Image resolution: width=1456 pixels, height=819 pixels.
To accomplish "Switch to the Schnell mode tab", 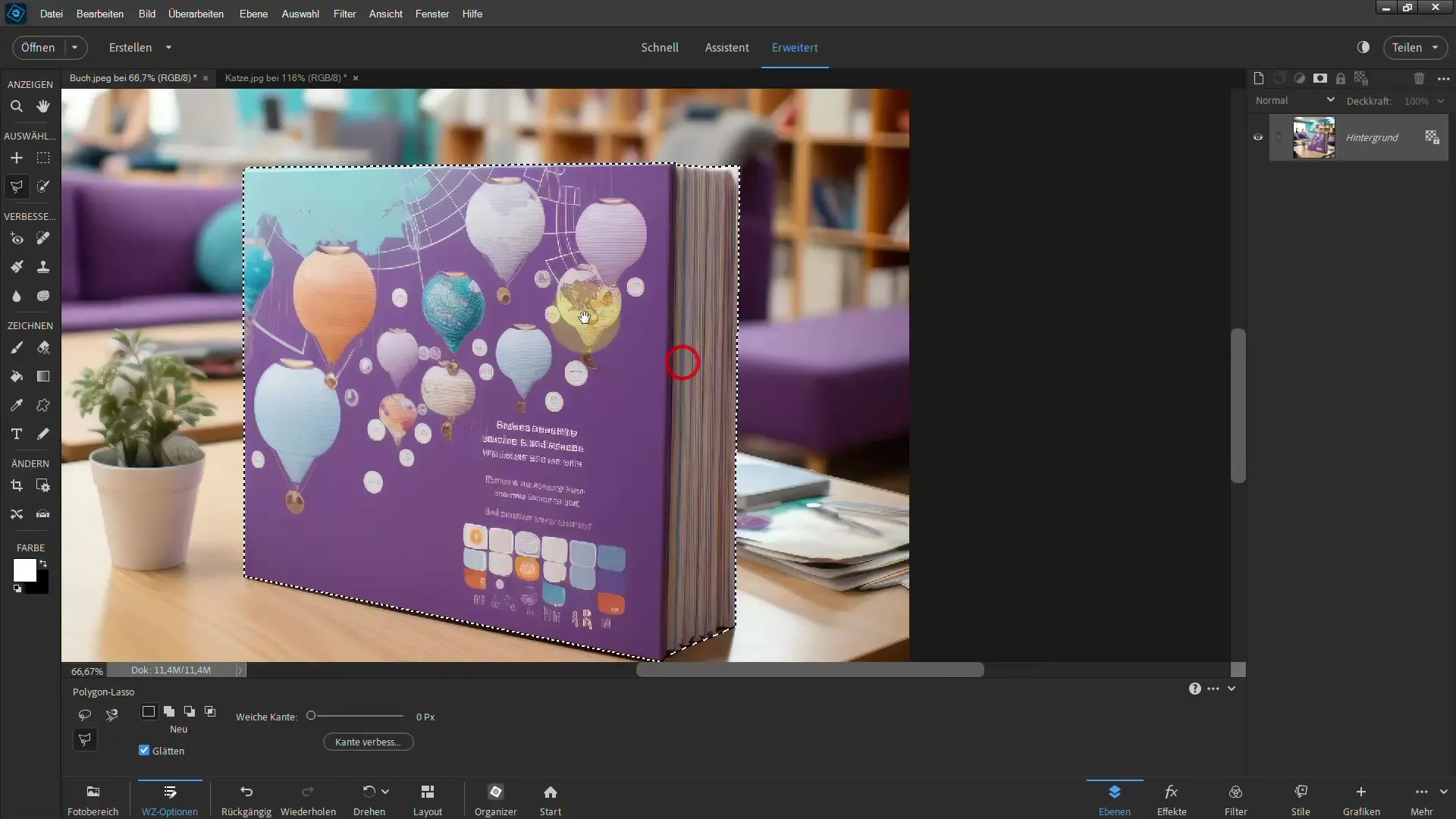I will pos(660,47).
